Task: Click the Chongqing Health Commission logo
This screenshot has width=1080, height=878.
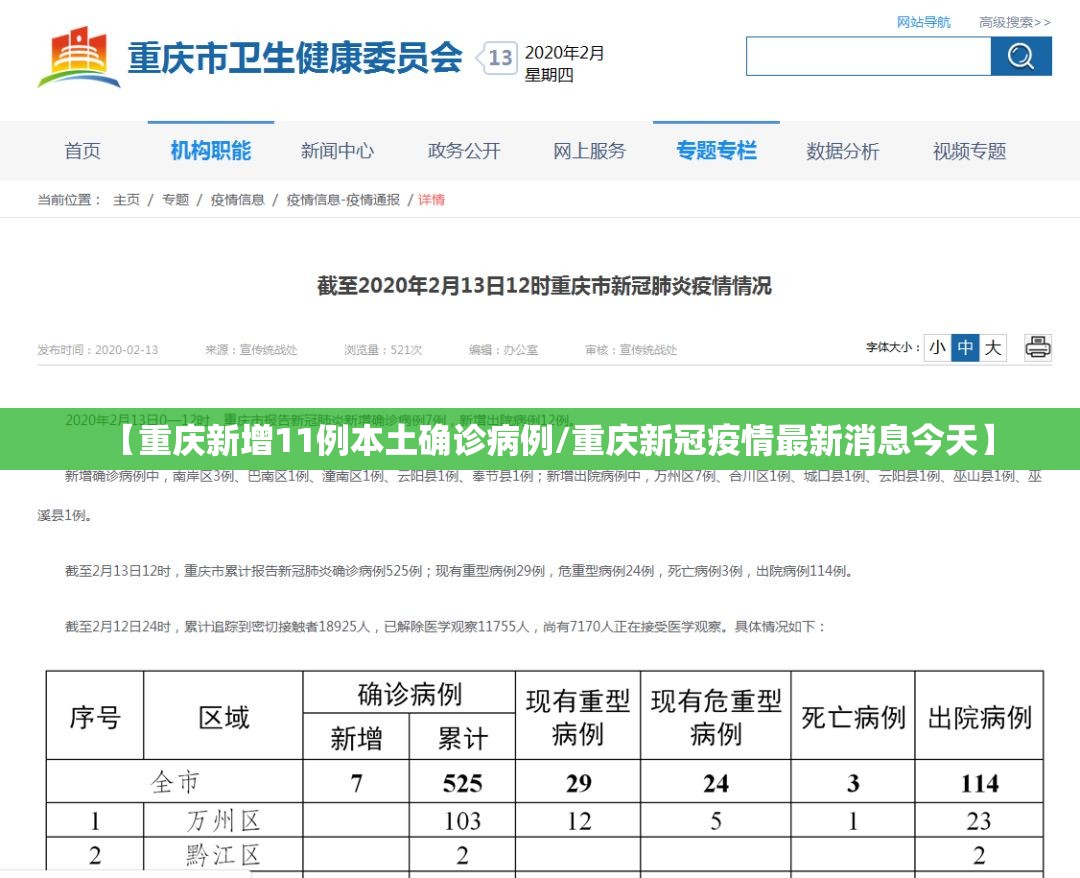Action: point(79,57)
